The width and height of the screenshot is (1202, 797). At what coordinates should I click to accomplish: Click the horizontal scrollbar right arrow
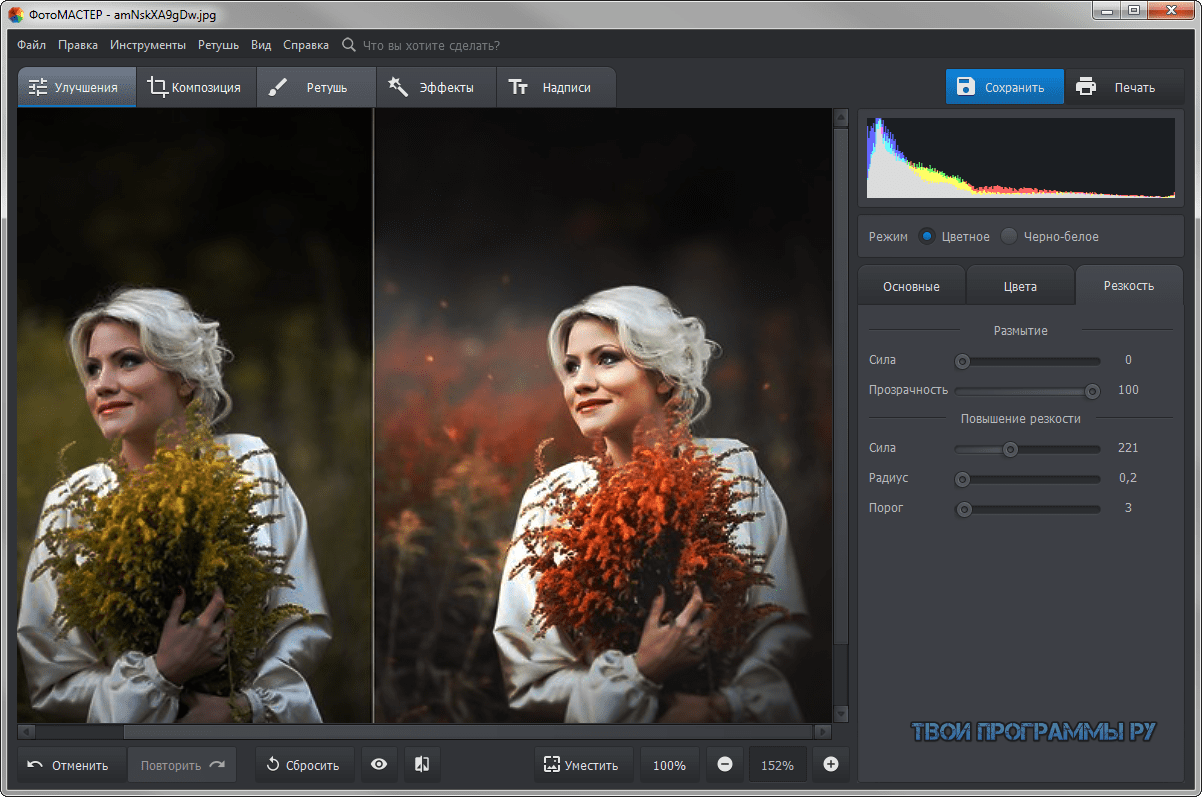pyautogui.click(x=823, y=732)
